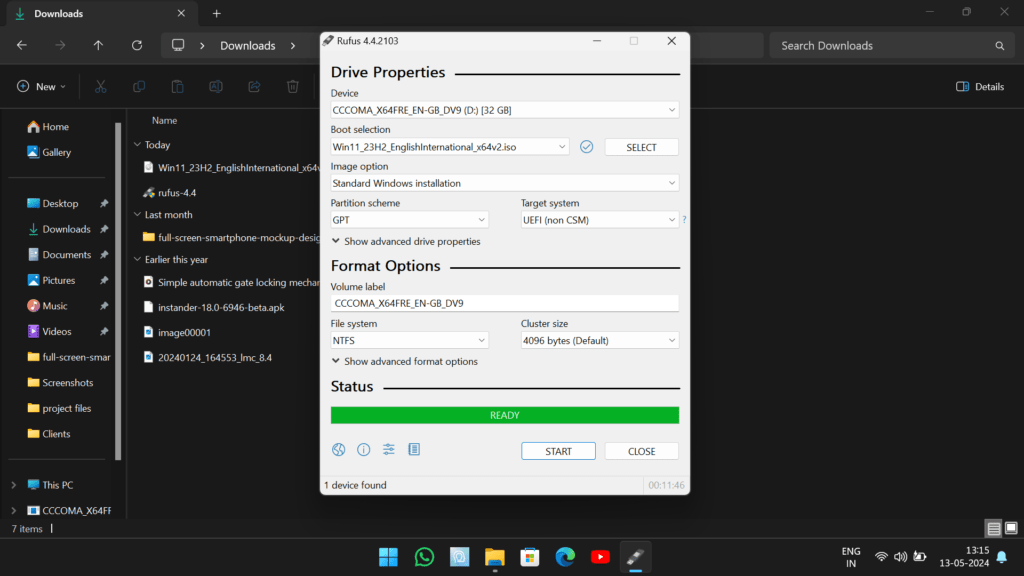This screenshot has height=576, width=1024.
Task: Click the Rename icon in Explorer toolbar
Action: (x=216, y=86)
